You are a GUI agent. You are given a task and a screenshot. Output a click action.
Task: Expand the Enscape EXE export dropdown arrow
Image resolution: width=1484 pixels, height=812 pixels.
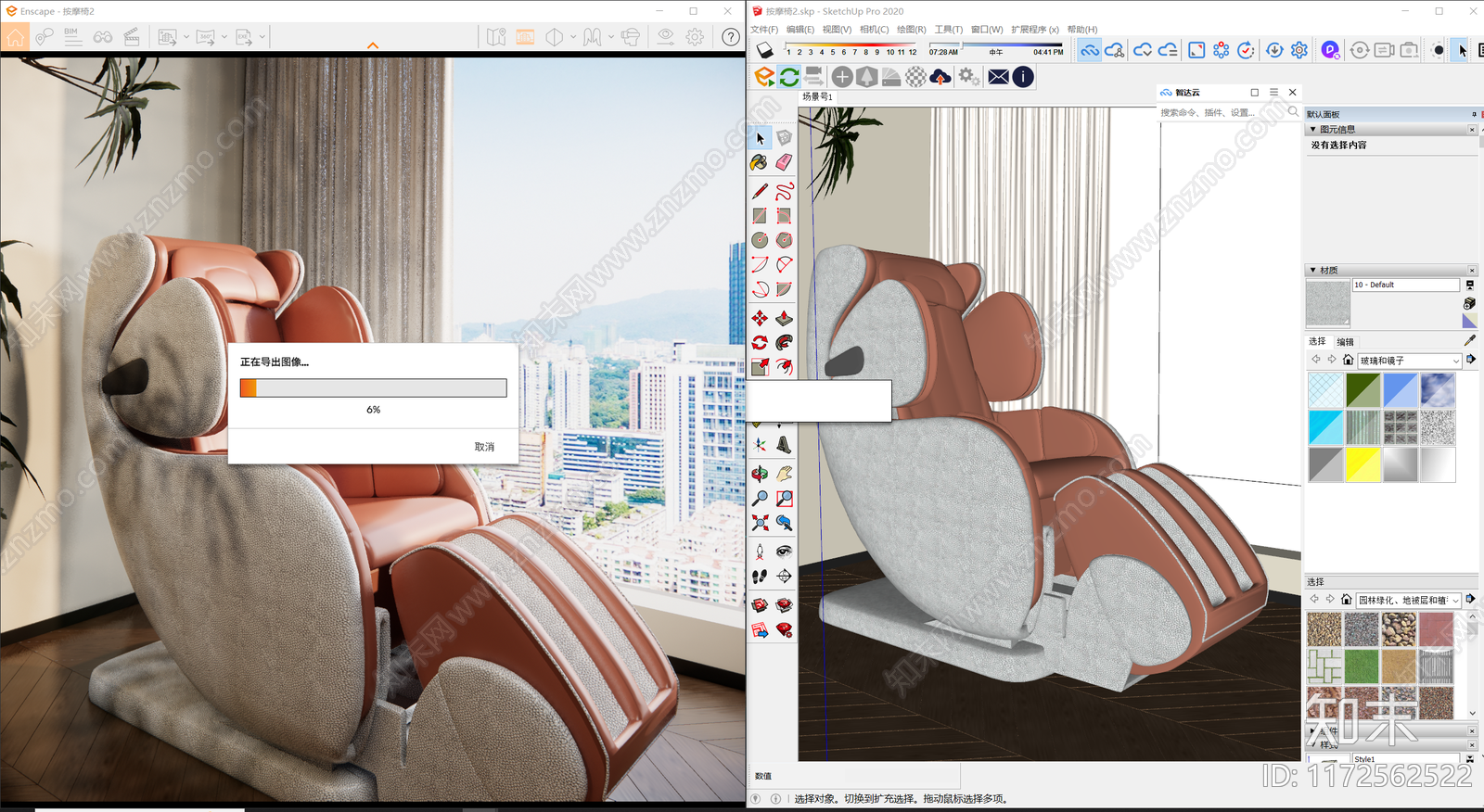tap(262, 37)
